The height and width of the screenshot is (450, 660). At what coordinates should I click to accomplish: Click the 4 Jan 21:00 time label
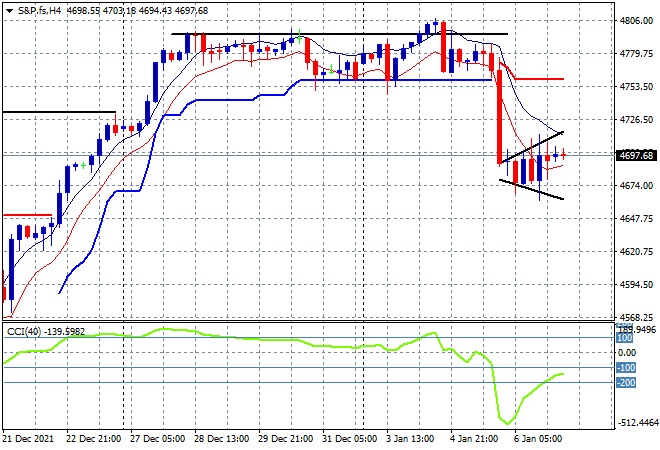point(474,439)
